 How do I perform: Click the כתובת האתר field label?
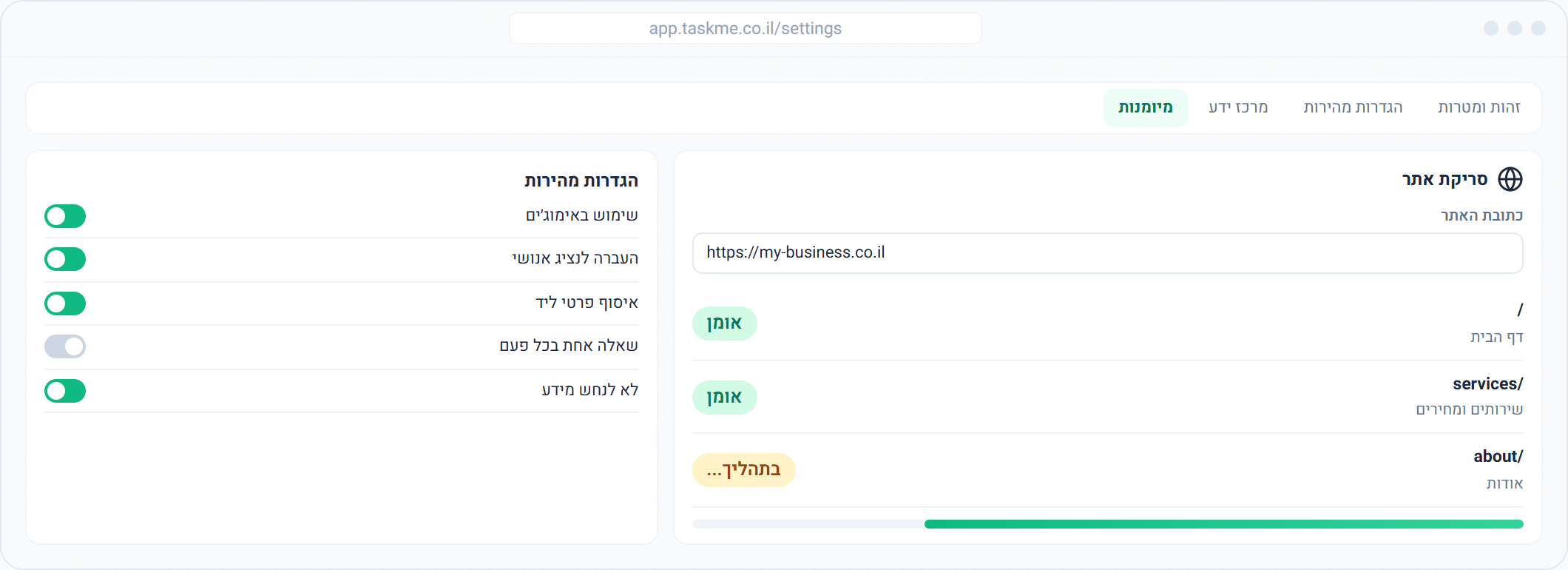1481,215
